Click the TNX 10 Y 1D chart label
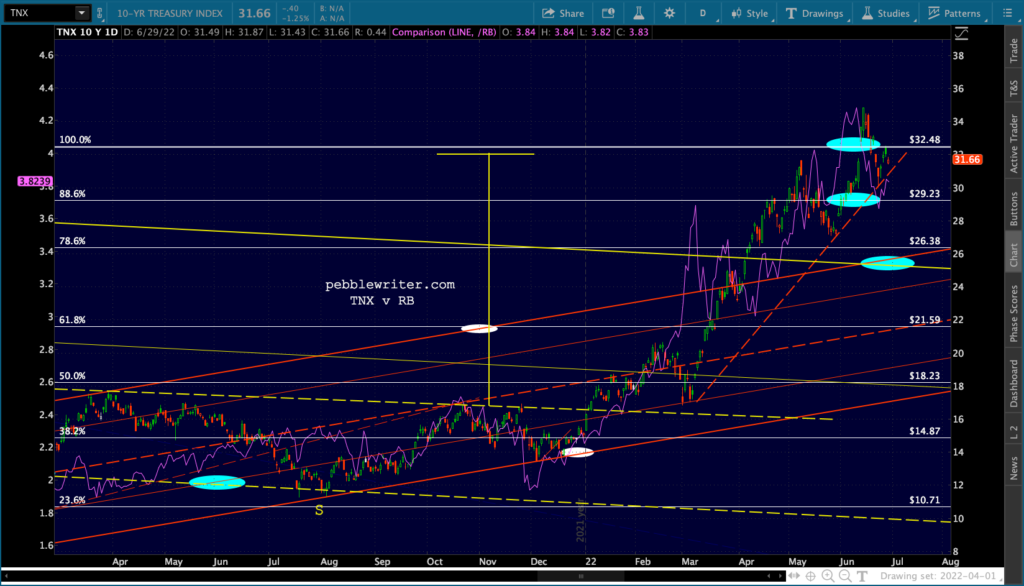The height and width of the screenshot is (586, 1024). [88, 32]
